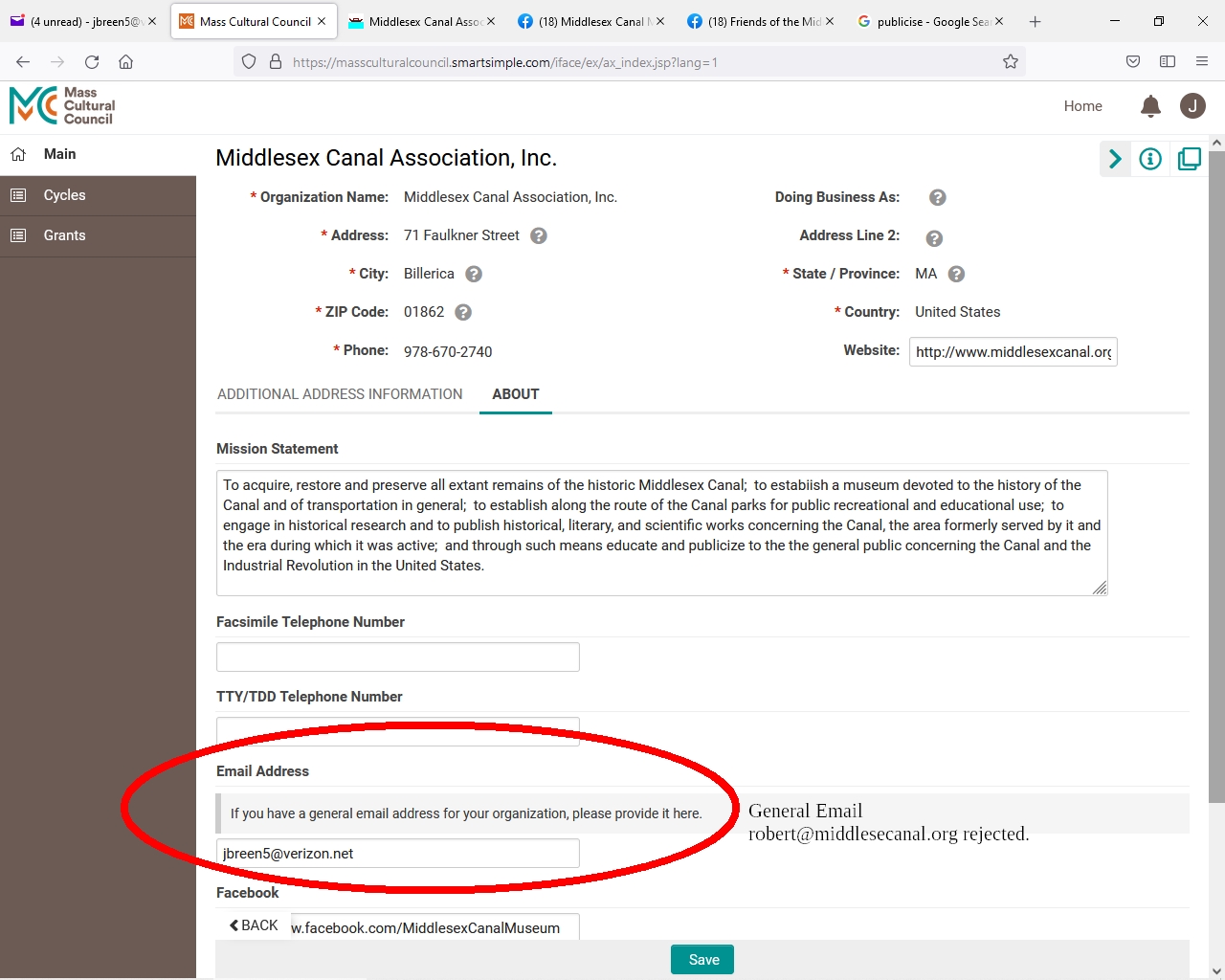Open help icon next to City
The width and height of the screenshot is (1225, 980).
474,274
